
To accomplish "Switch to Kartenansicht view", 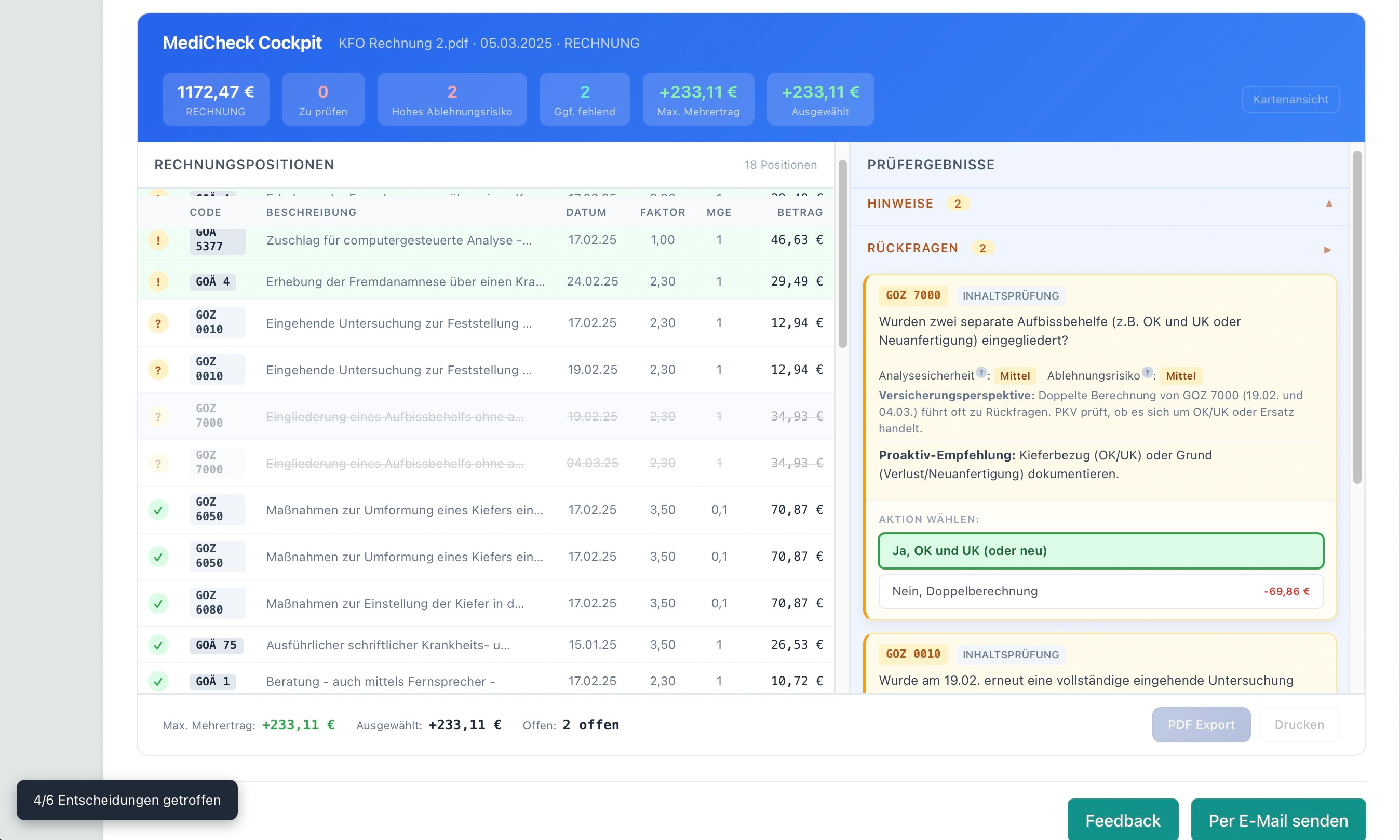I will 1290,100.
